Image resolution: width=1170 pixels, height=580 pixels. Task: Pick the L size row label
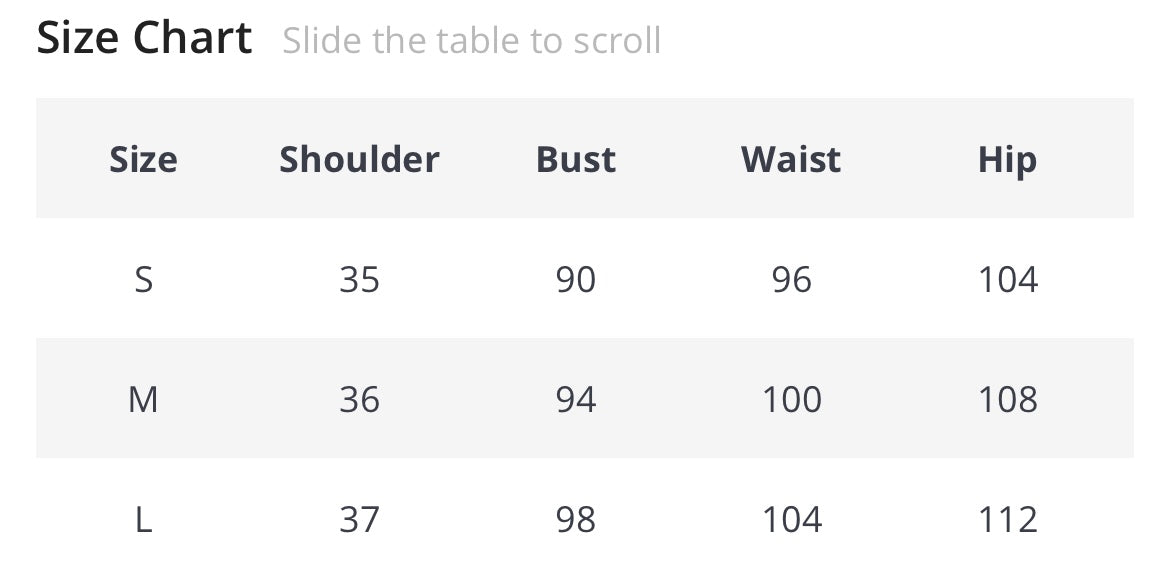tap(143, 519)
